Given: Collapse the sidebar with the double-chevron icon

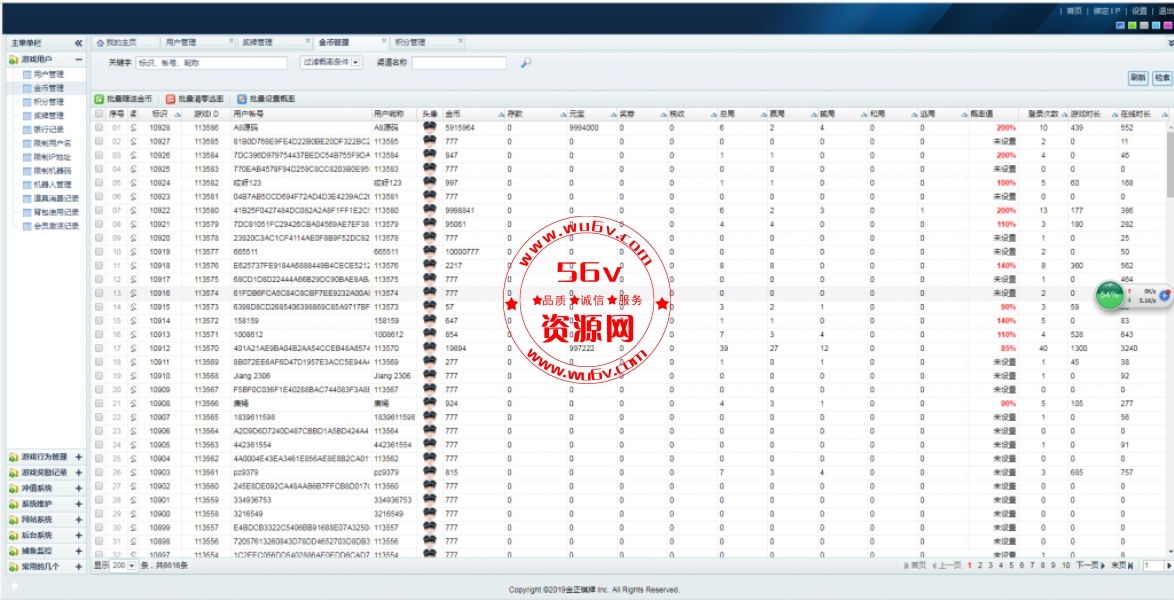Looking at the screenshot, I should click(79, 43).
